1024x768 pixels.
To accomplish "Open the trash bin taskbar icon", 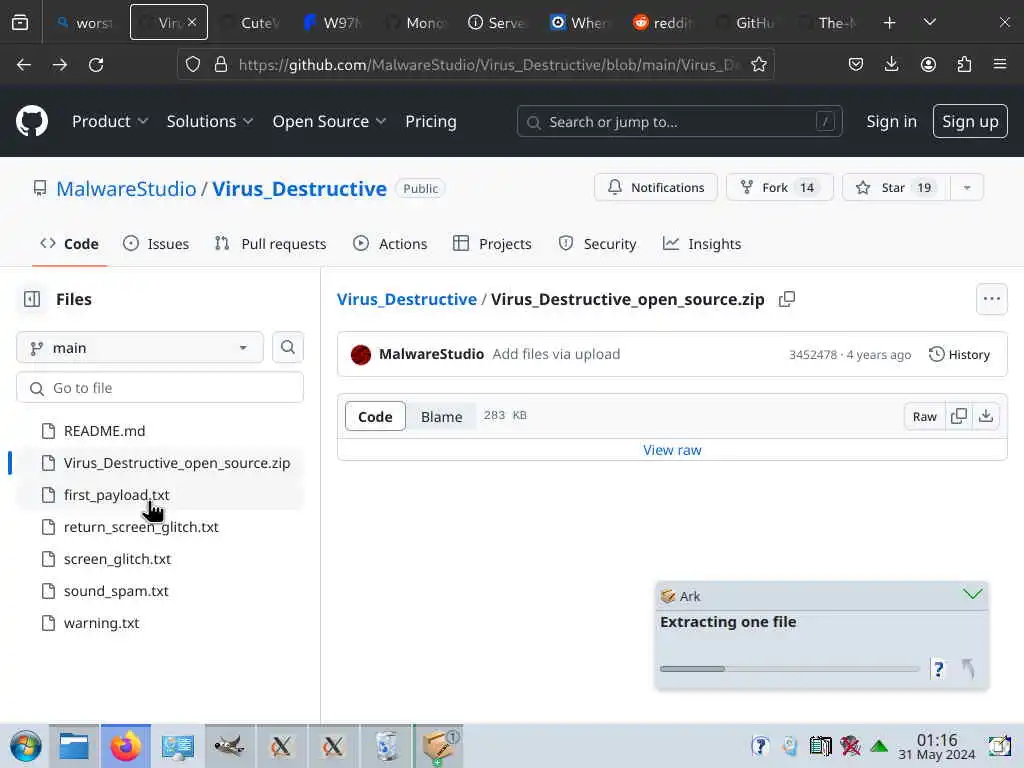I will tap(386, 746).
